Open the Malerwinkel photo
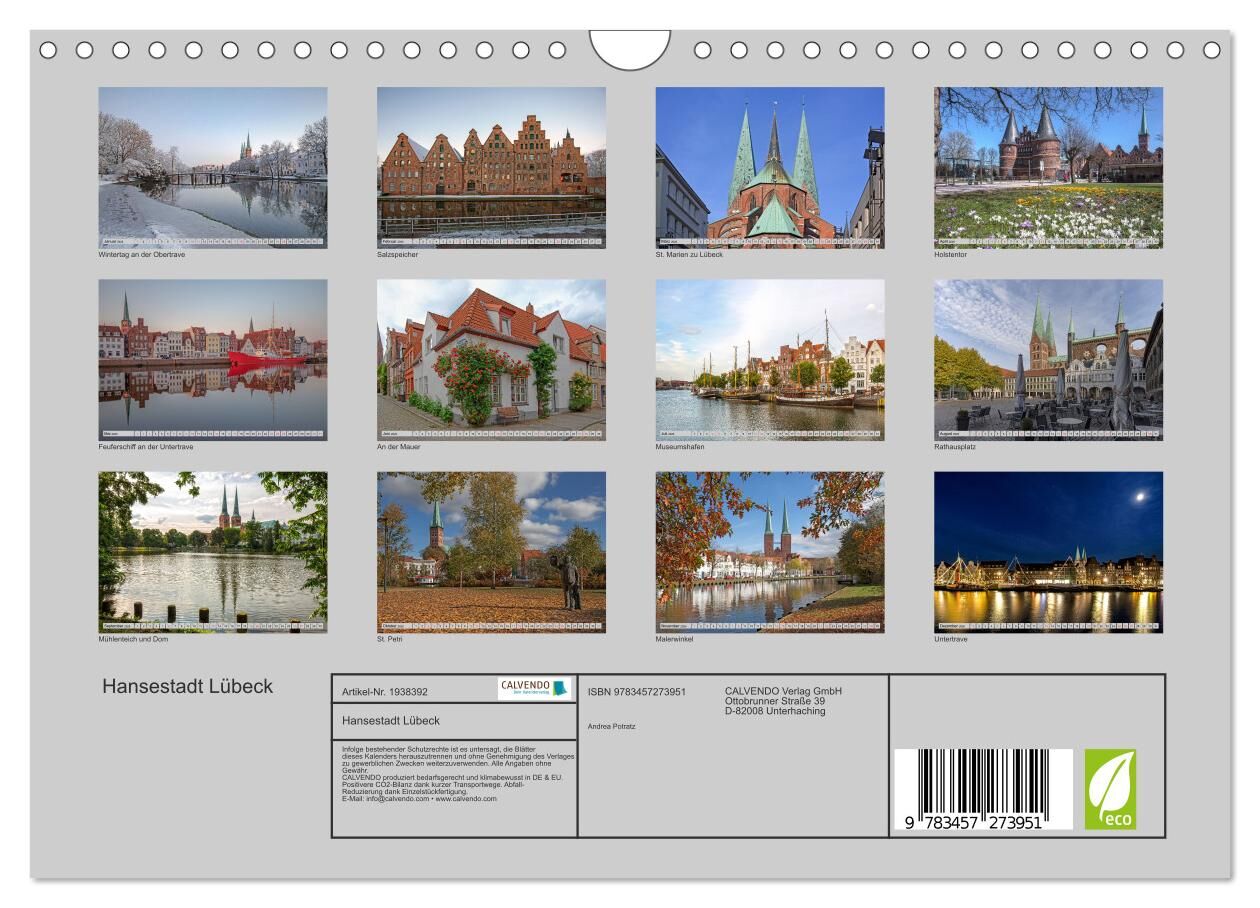The width and height of the screenshot is (1260, 908). [769, 552]
